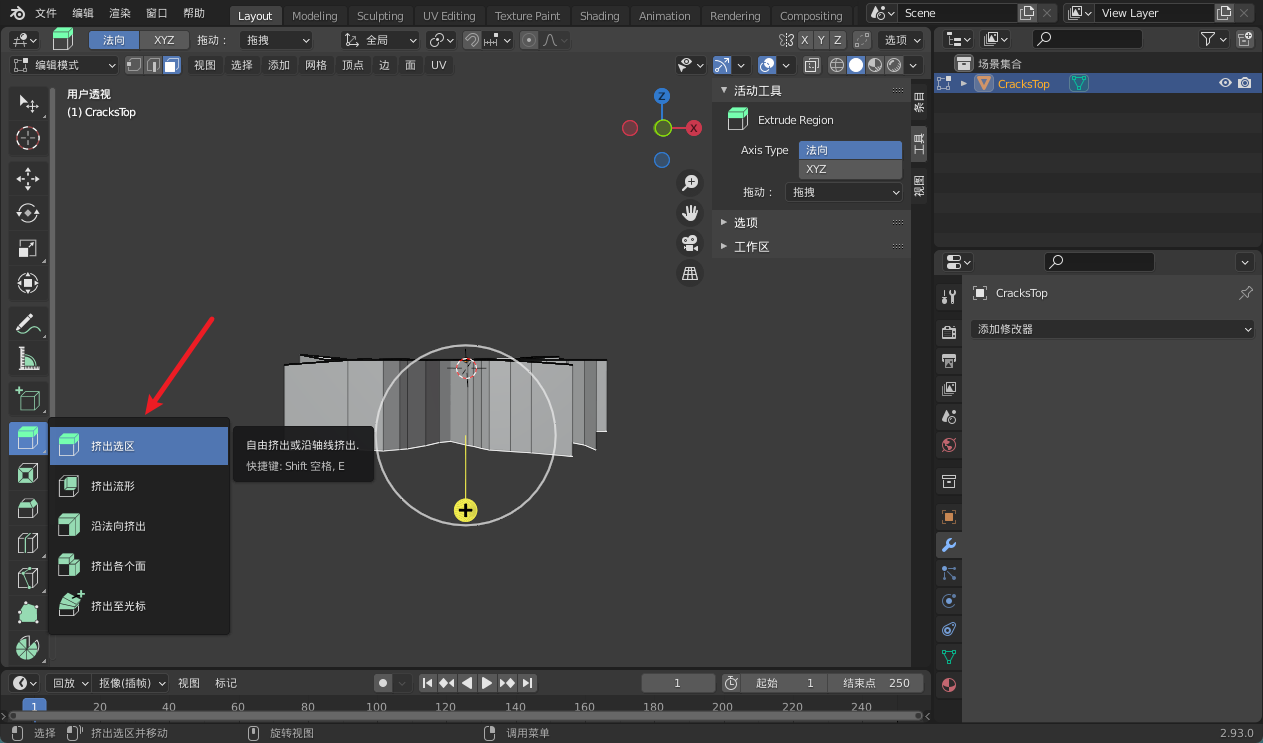Select the Spin tool
The image size is (1263, 743).
[x=28, y=647]
